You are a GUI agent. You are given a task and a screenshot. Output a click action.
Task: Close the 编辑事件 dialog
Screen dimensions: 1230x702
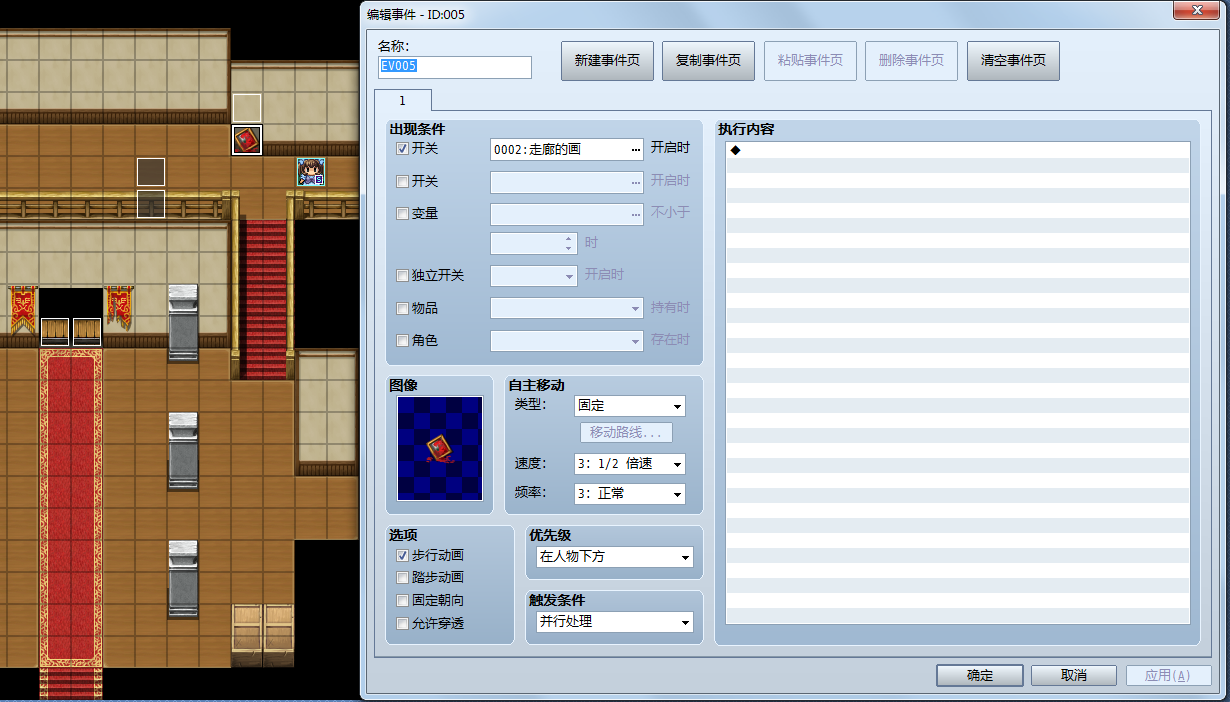1198,9
